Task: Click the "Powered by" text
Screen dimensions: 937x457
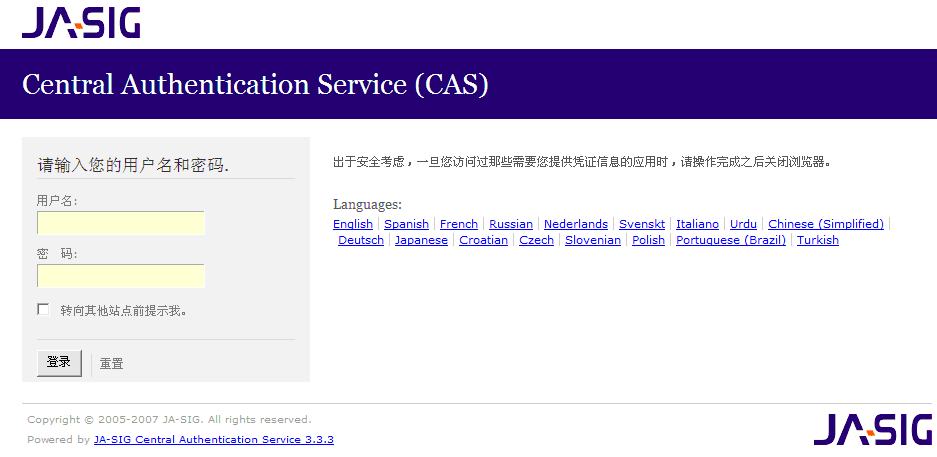Action: [x=59, y=440]
